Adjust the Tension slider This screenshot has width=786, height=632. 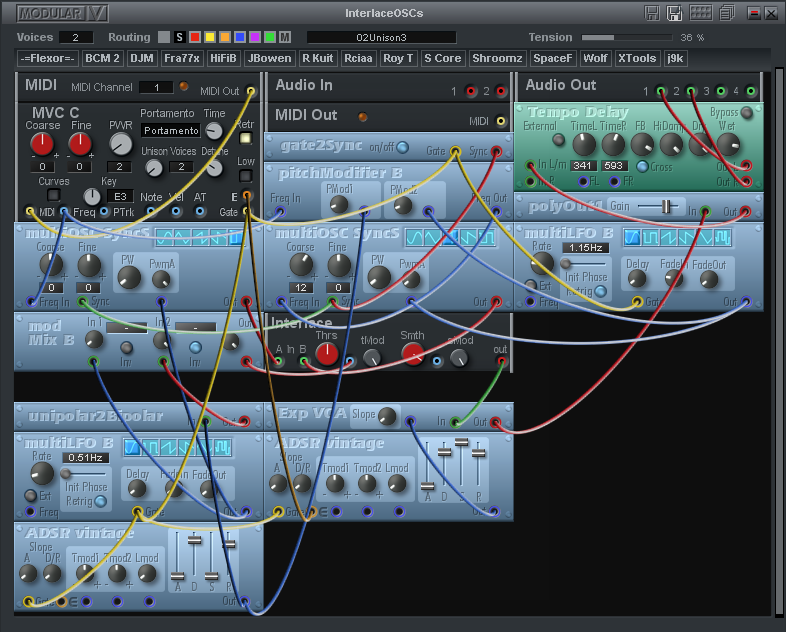click(x=626, y=37)
